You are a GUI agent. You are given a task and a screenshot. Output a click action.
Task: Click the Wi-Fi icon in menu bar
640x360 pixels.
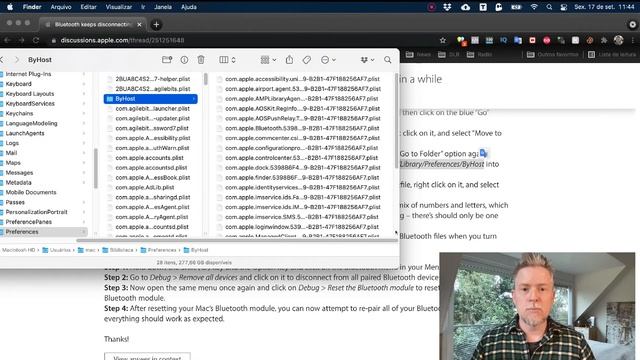pos(534,7)
